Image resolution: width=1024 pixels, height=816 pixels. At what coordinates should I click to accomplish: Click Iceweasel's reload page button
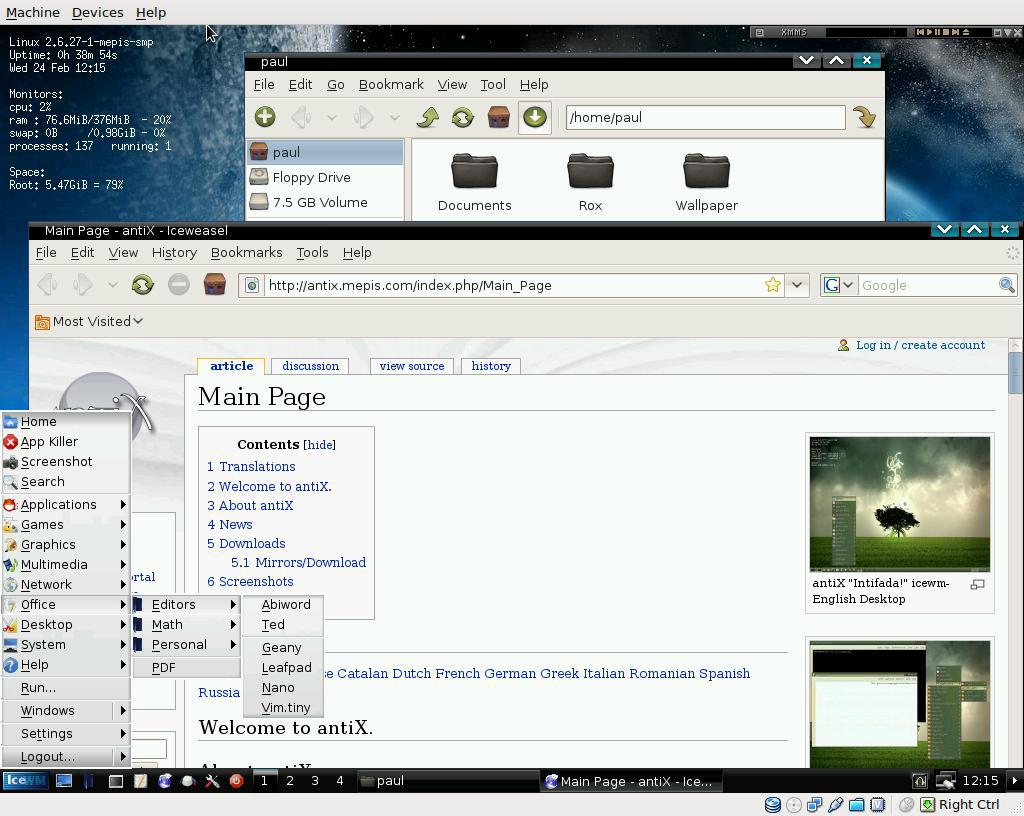[142, 285]
